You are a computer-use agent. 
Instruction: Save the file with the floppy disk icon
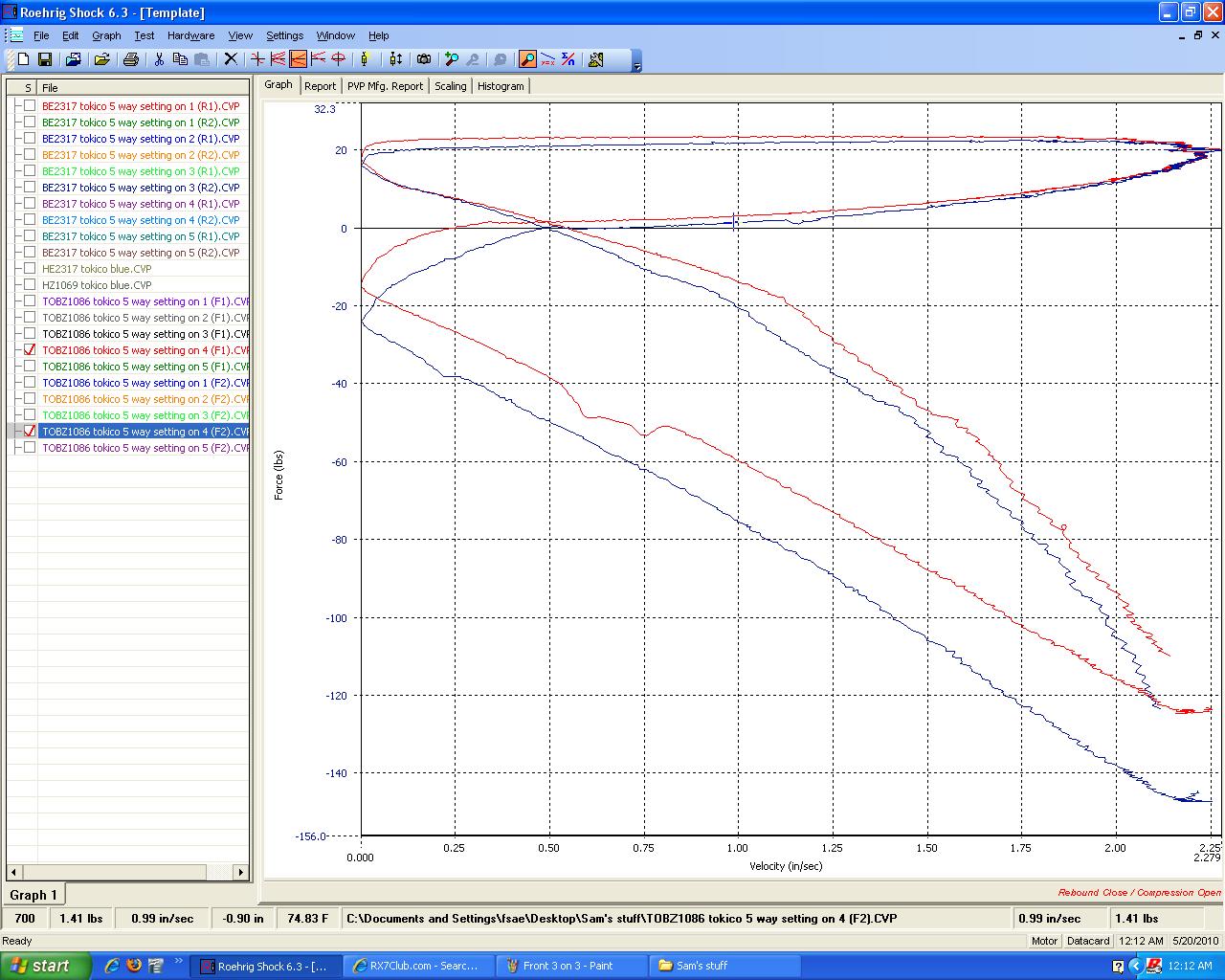(44, 59)
